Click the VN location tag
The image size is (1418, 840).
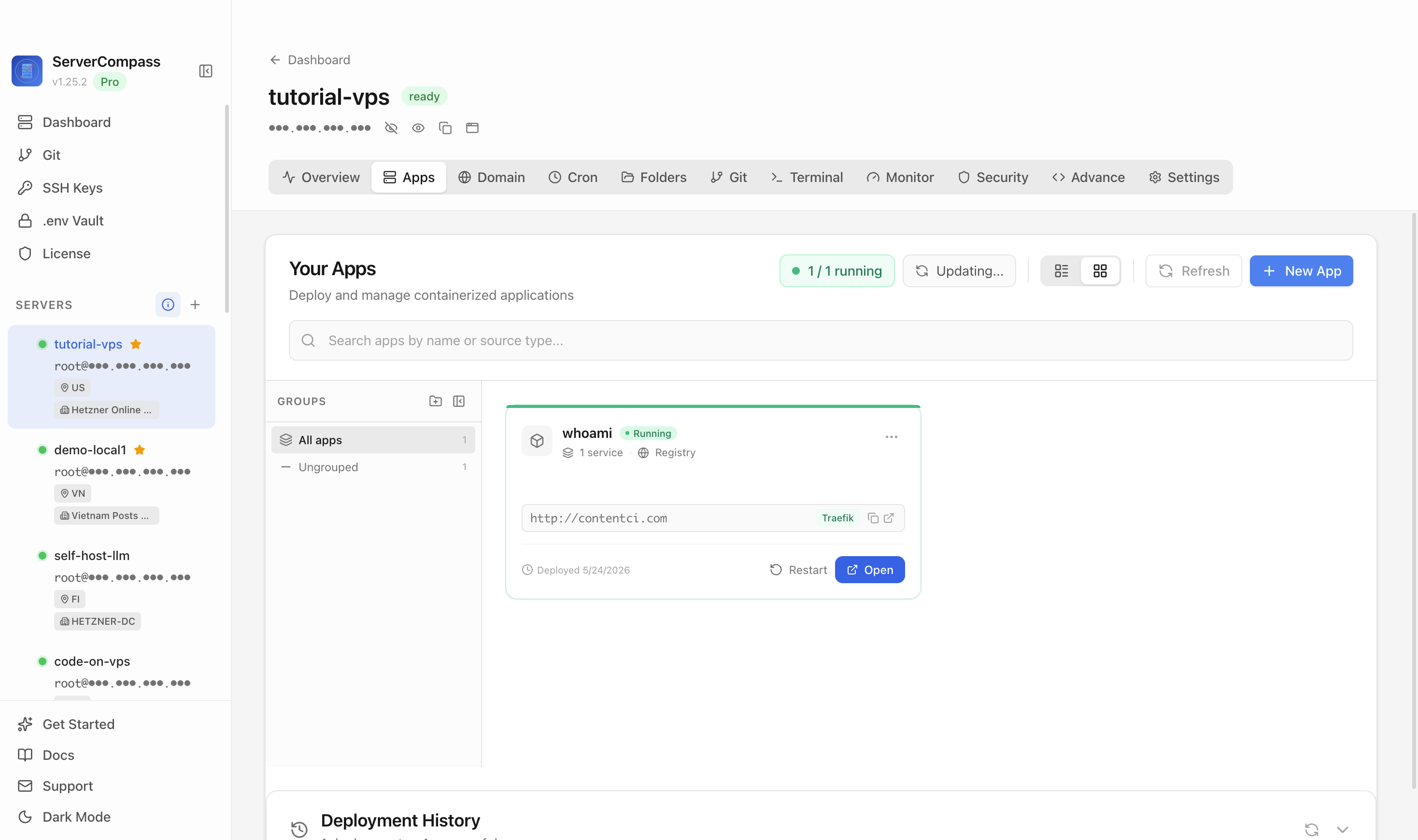[72, 493]
